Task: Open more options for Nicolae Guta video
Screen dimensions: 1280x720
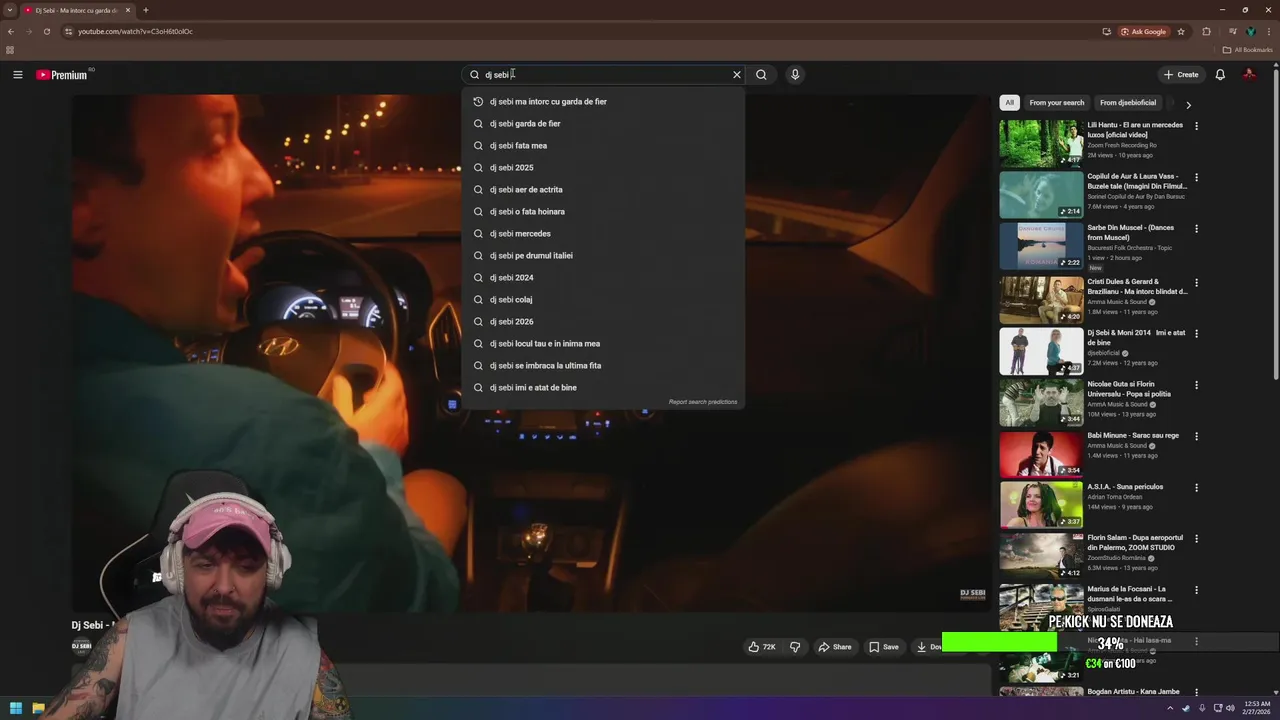Action: coord(1196,385)
